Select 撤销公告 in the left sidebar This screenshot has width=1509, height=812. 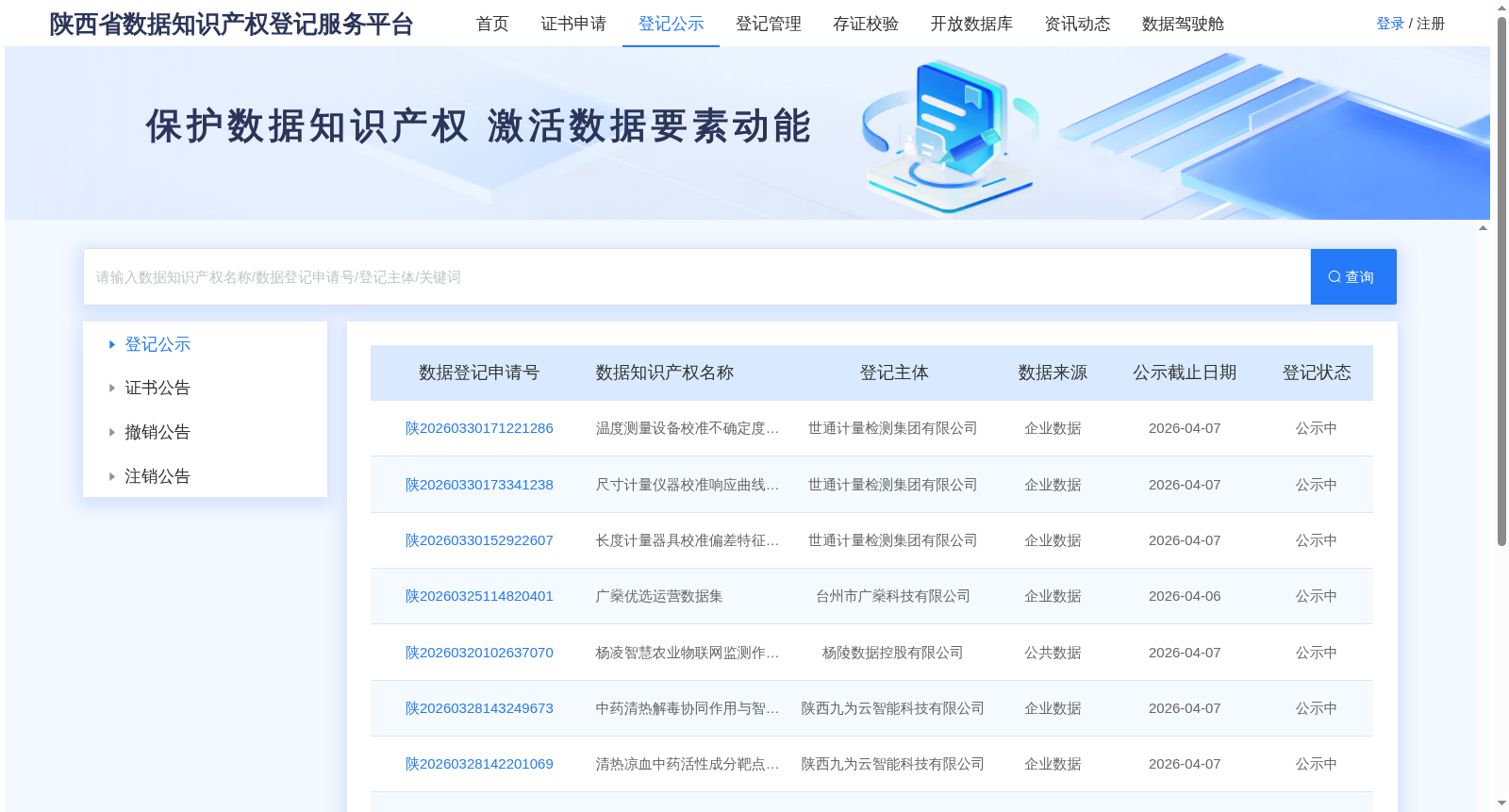(x=158, y=432)
